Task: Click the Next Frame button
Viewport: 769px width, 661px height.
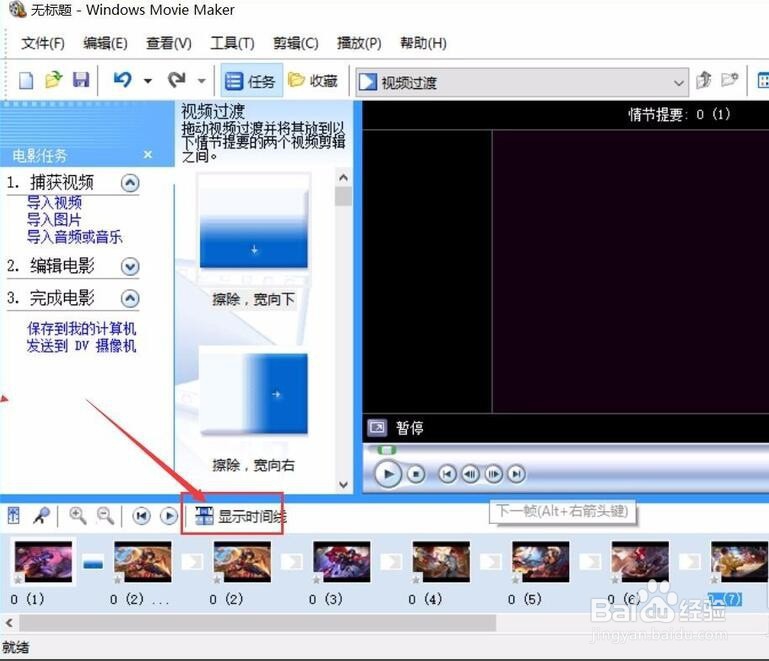Action: [493, 474]
